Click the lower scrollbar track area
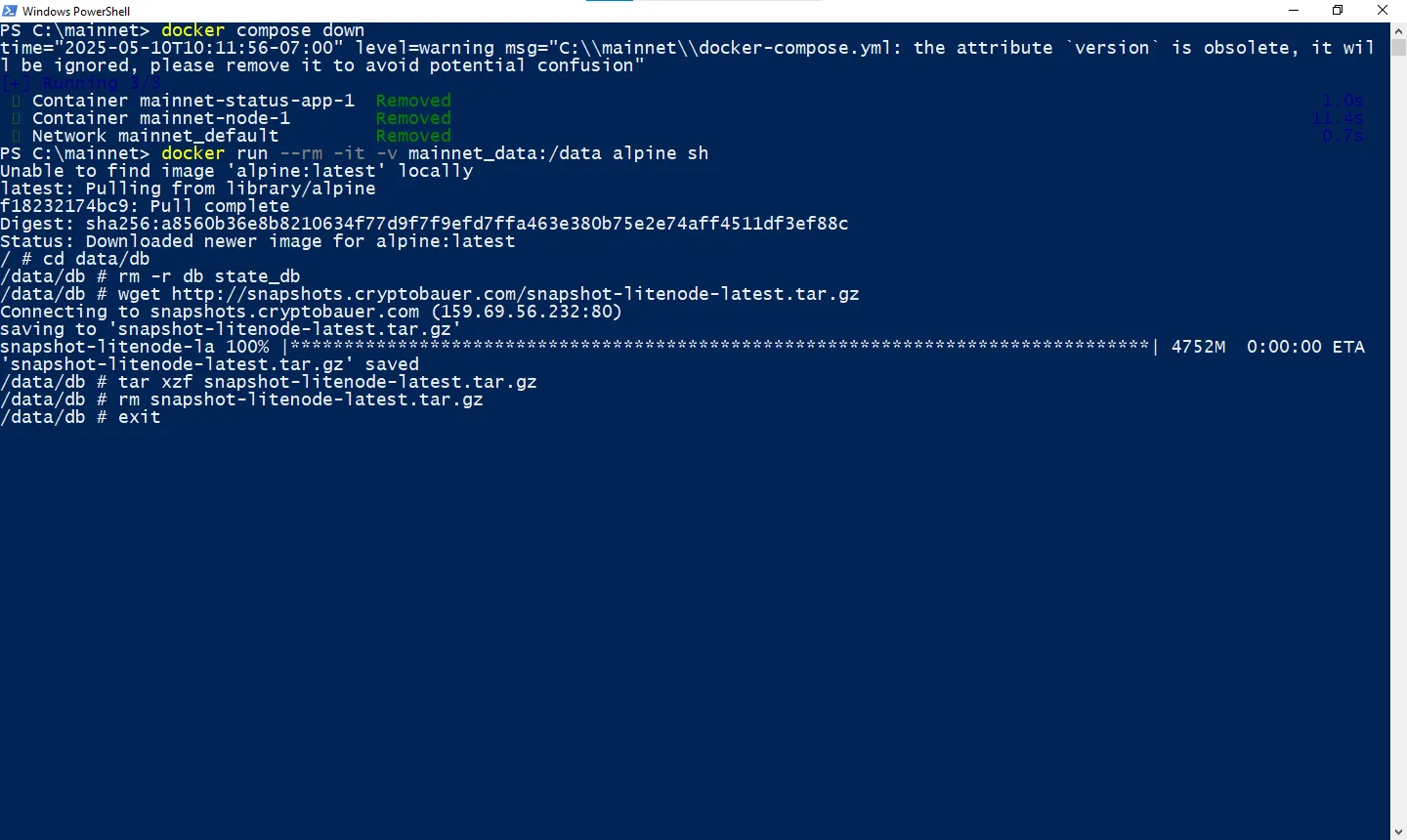The width and height of the screenshot is (1407, 840). pyautogui.click(x=1399, y=586)
